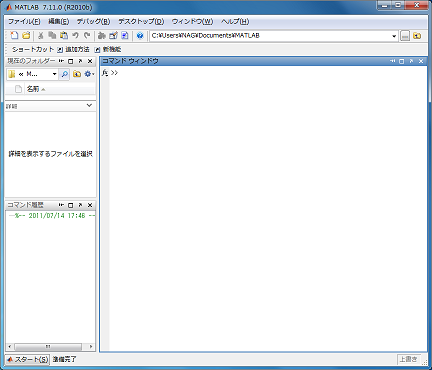This screenshot has width=432, height=370.
Task: Open the デバッグ(B) menu
Action: tap(93, 21)
